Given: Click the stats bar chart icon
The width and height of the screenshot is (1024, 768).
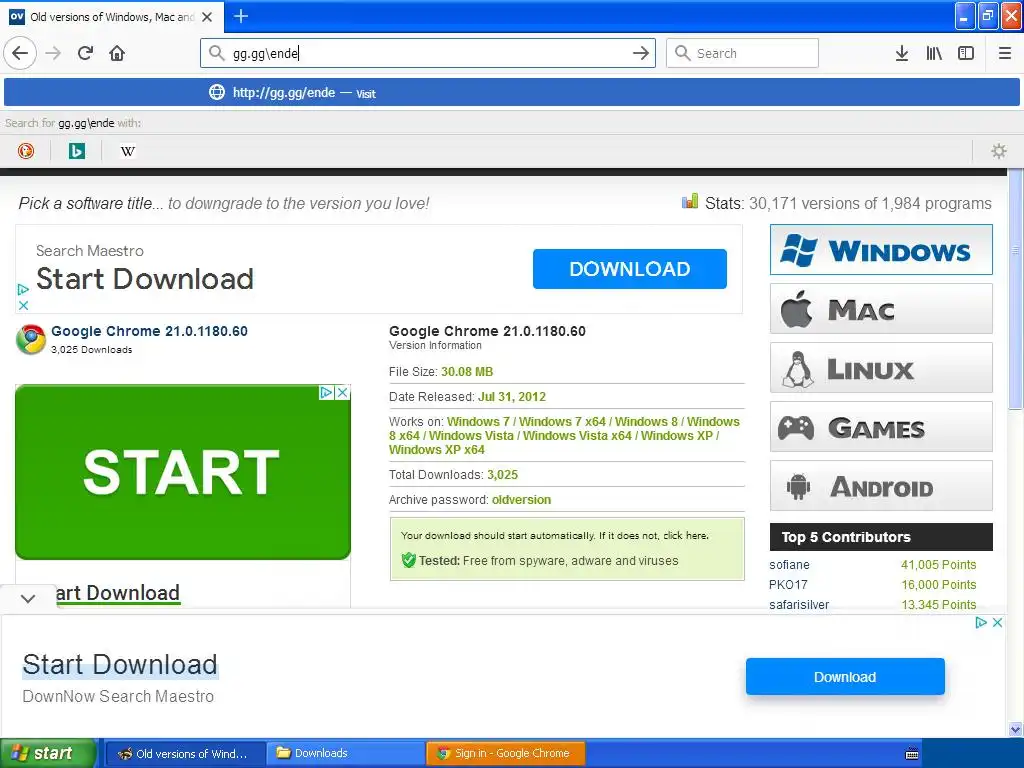Looking at the screenshot, I should click(690, 201).
